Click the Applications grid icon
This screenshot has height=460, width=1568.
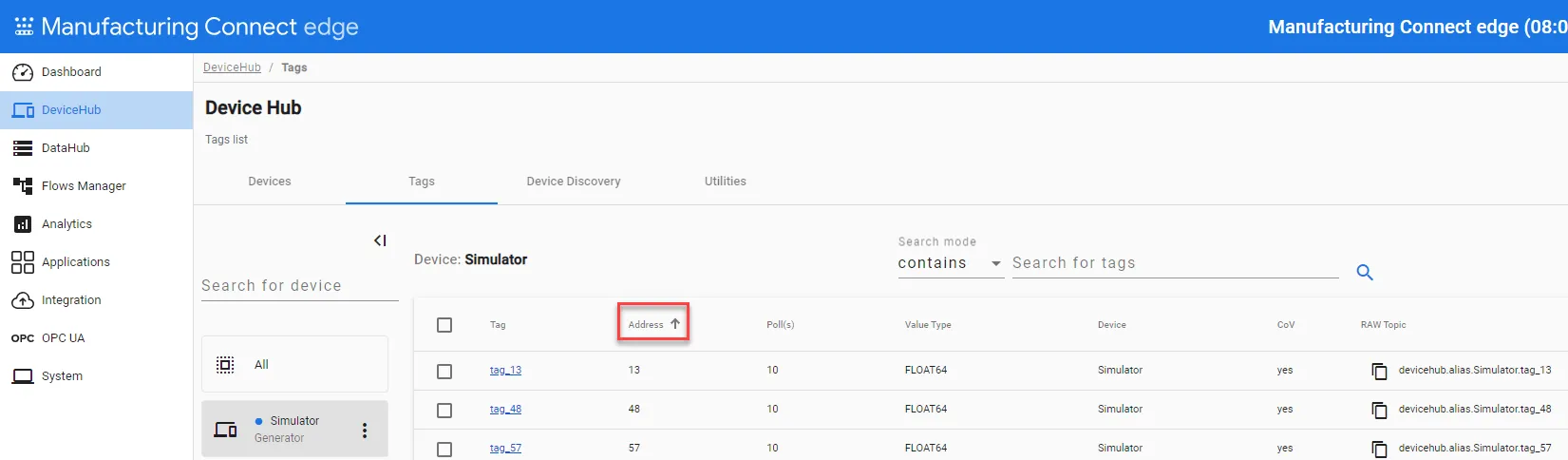pos(23,262)
